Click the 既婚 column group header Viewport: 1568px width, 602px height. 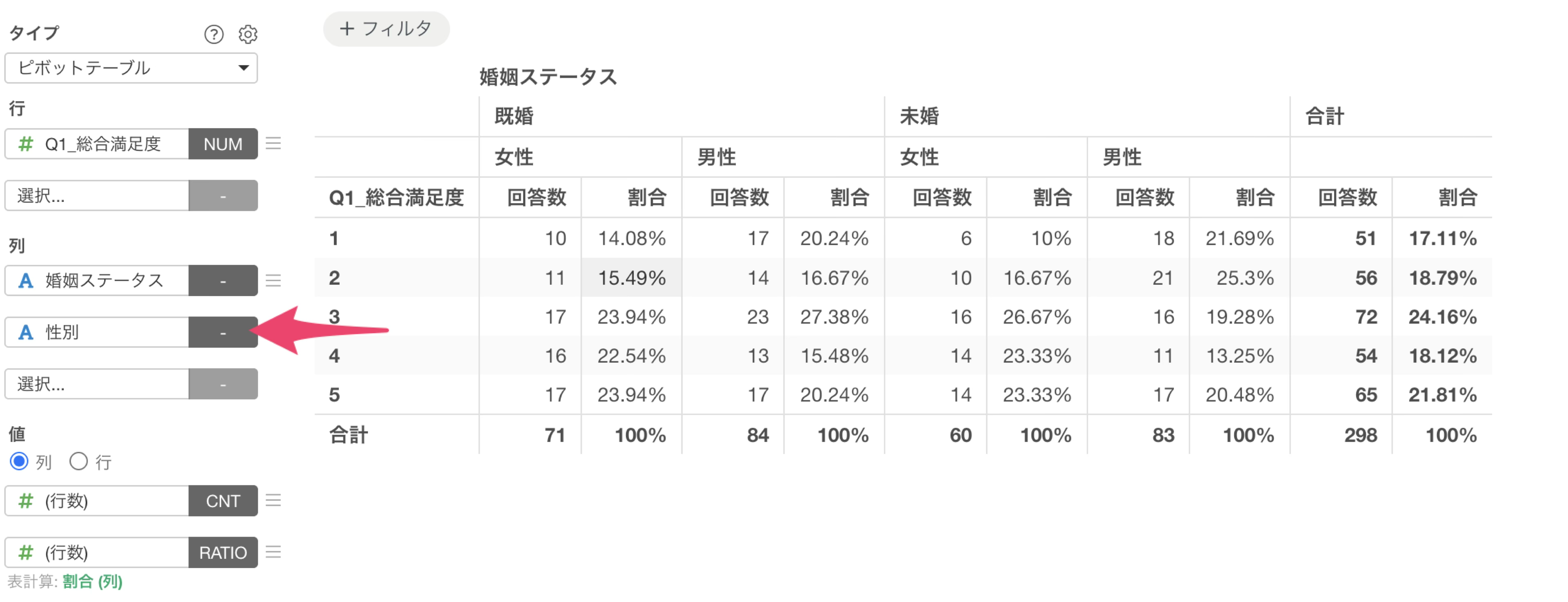pos(514,116)
